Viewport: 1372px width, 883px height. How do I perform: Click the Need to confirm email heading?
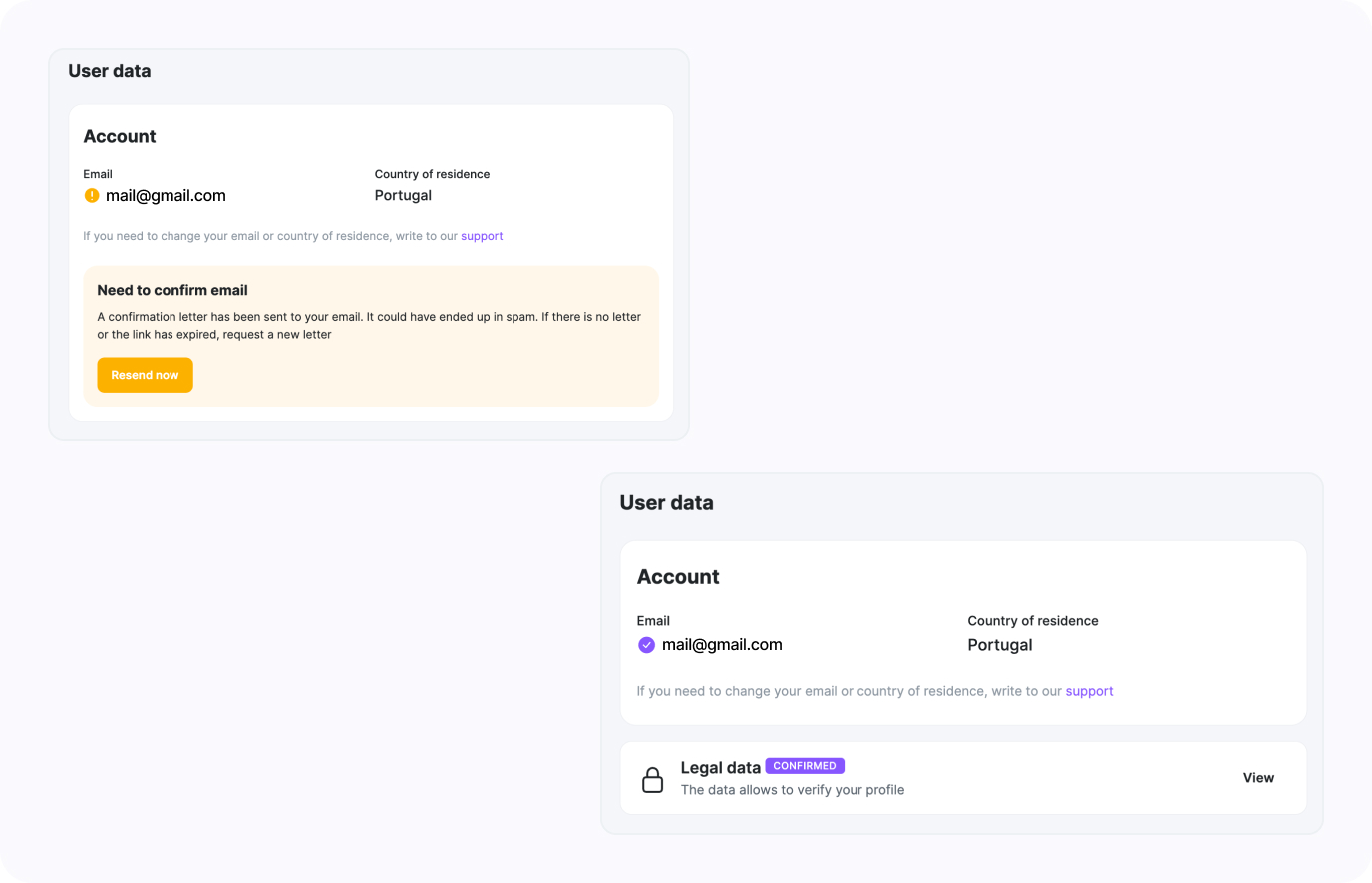172,290
